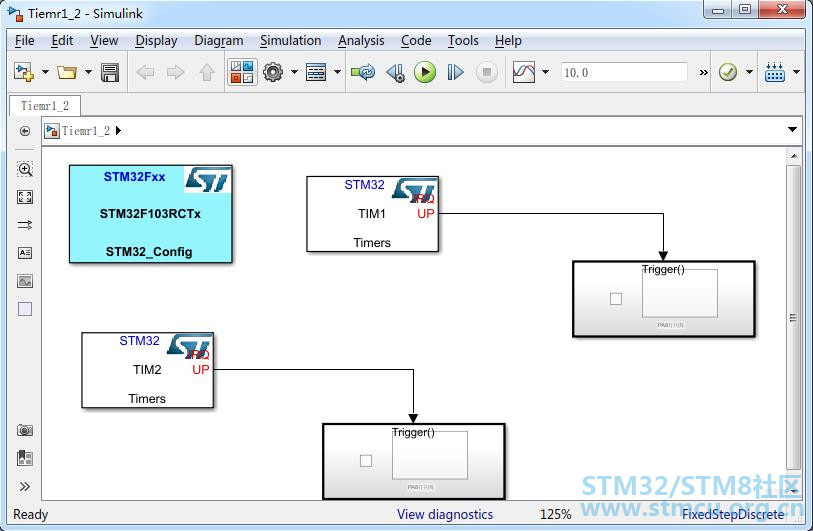This screenshot has height=531, width=813.
Task: Click the Fit to View icon
Action: [x=25, y=197]
